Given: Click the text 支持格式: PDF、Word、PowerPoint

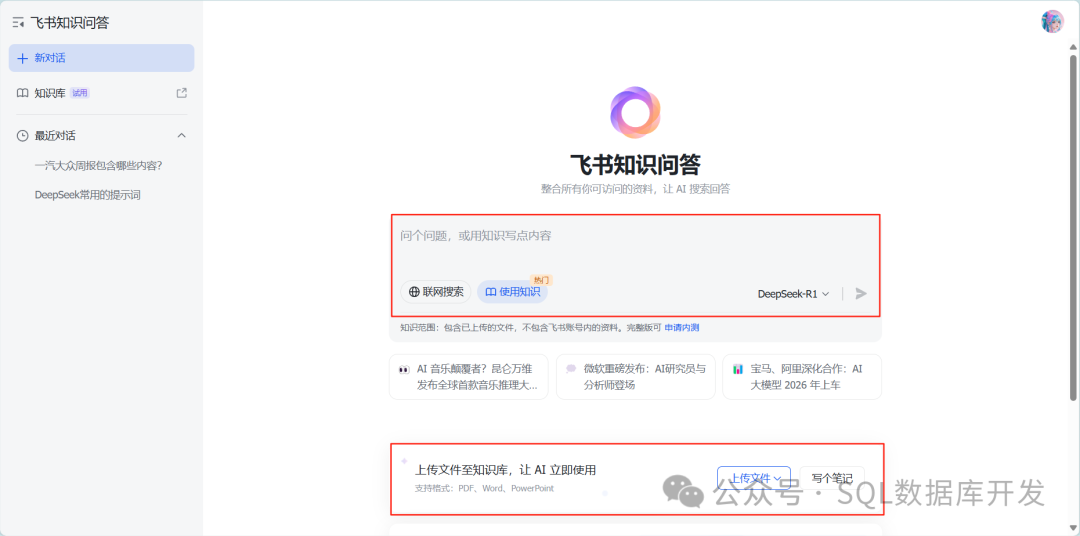Looking at the screenshot, I should tap(484, 488).
